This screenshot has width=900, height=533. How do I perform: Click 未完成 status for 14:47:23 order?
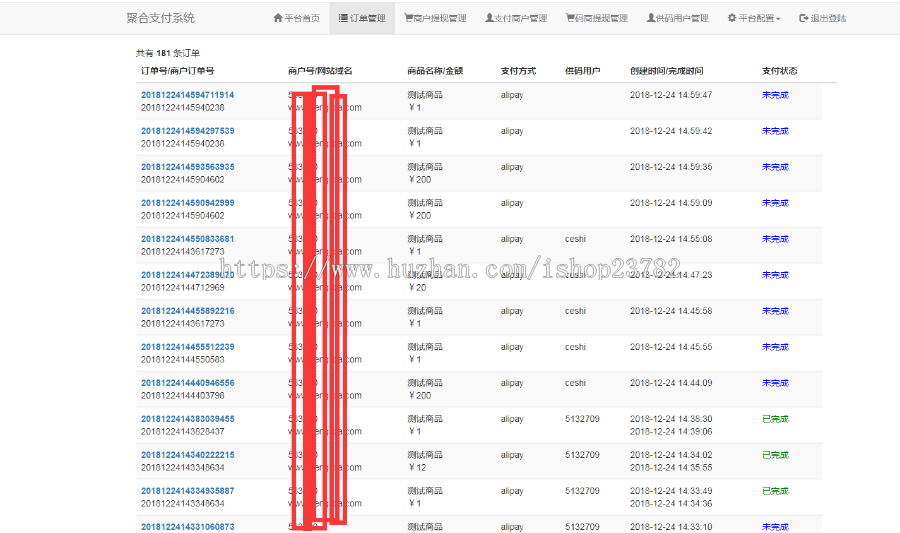point(775,275)
